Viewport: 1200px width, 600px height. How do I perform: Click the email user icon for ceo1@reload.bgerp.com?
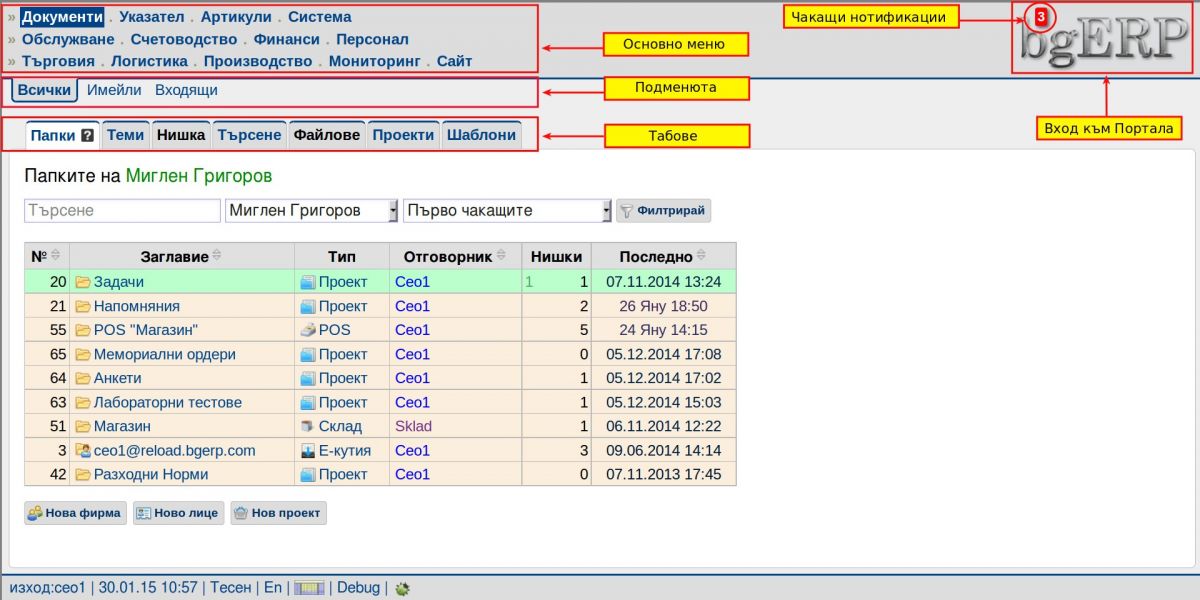[x=83, y=451]
